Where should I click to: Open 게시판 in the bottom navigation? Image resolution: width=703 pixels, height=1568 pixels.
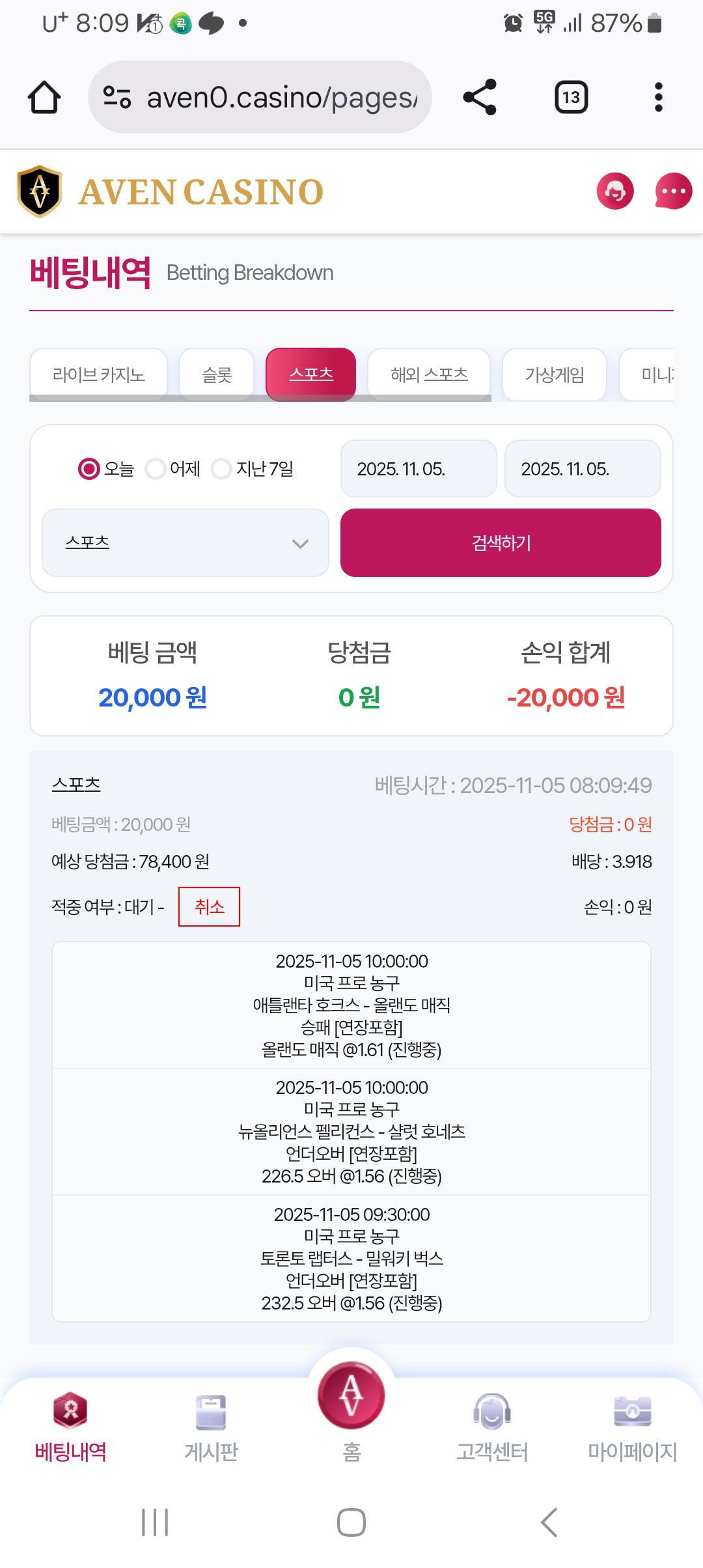[211, 1426]
